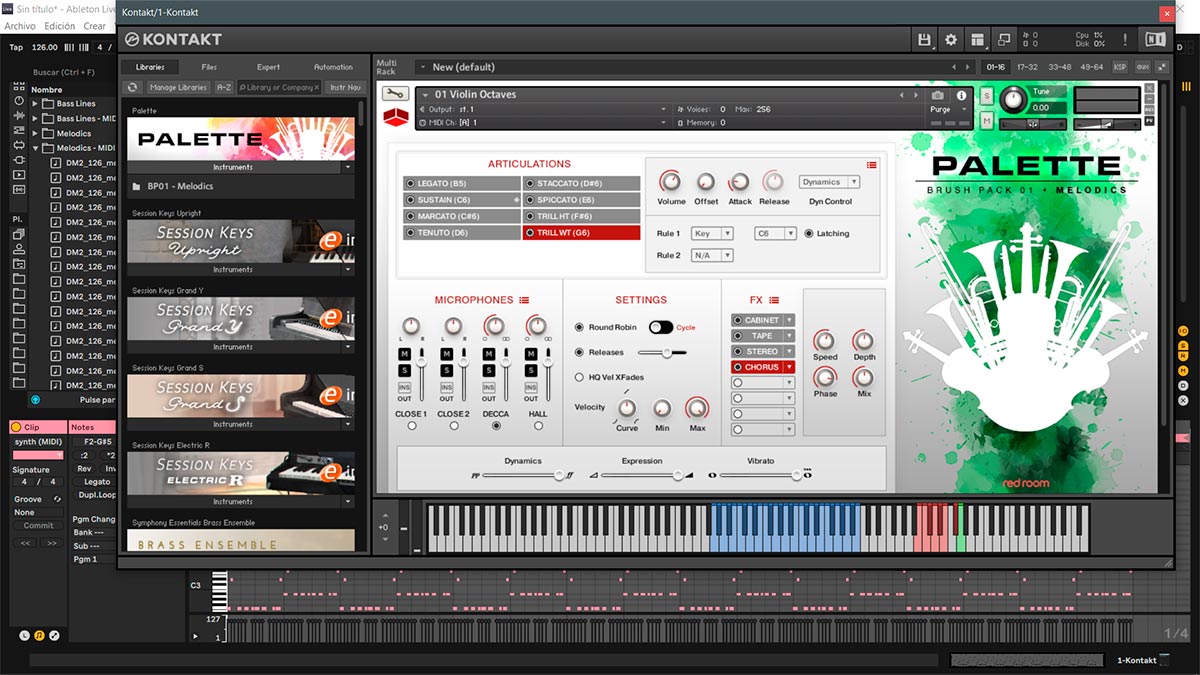Viewport: 1200px width, 675px height.
Task: Click the chorus Speed knob
Action: tap(825, 340)
